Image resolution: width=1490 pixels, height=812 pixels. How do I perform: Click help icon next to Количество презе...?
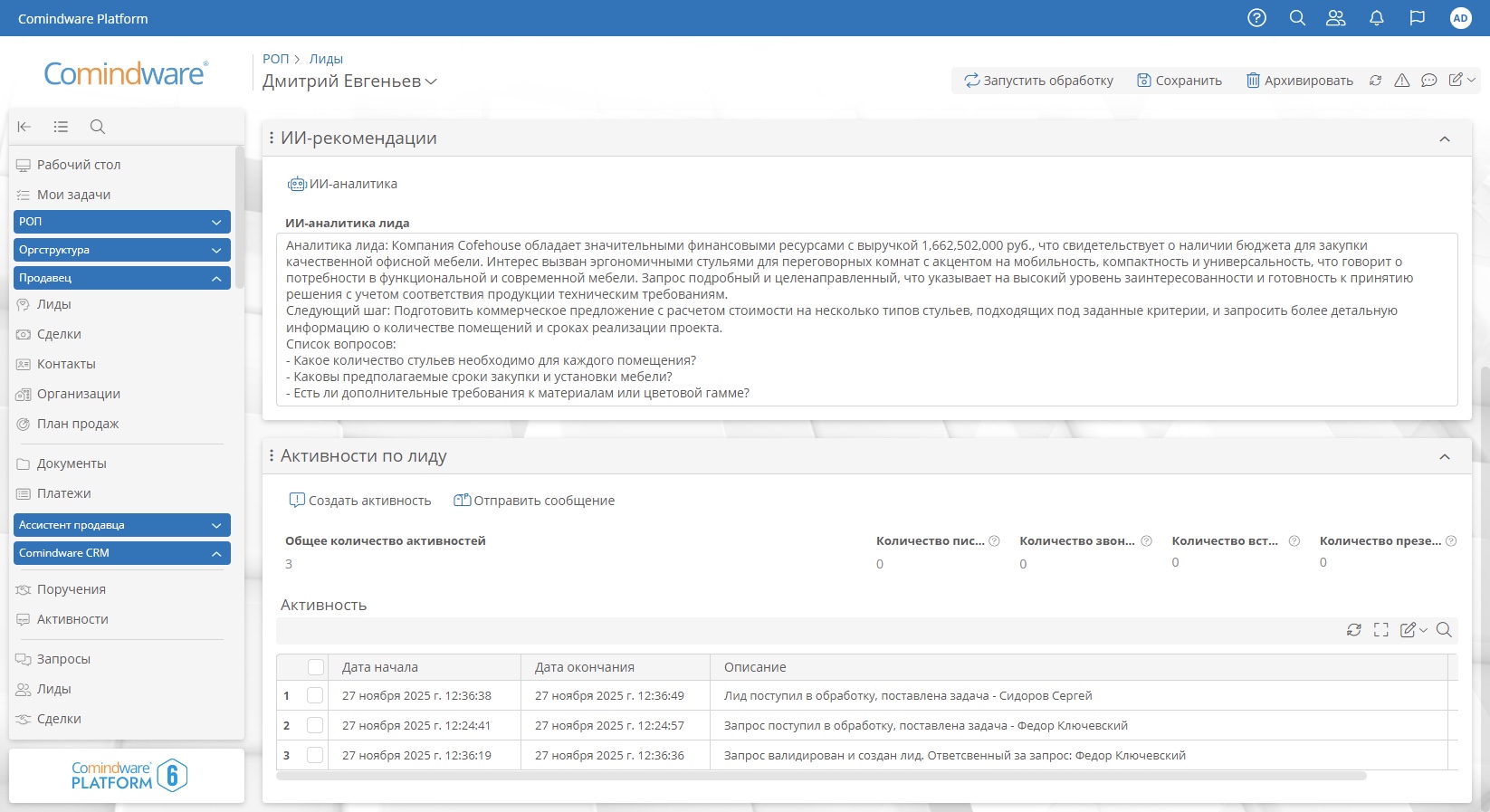tap(1451, 541)
